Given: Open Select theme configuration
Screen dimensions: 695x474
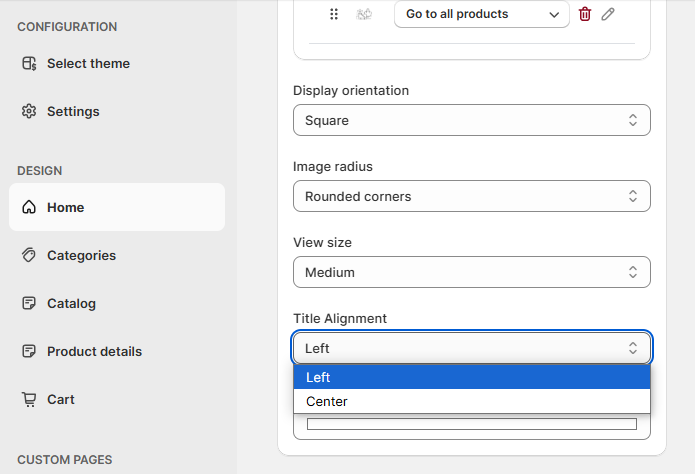Looking at the screenshot, I should 117,63.
